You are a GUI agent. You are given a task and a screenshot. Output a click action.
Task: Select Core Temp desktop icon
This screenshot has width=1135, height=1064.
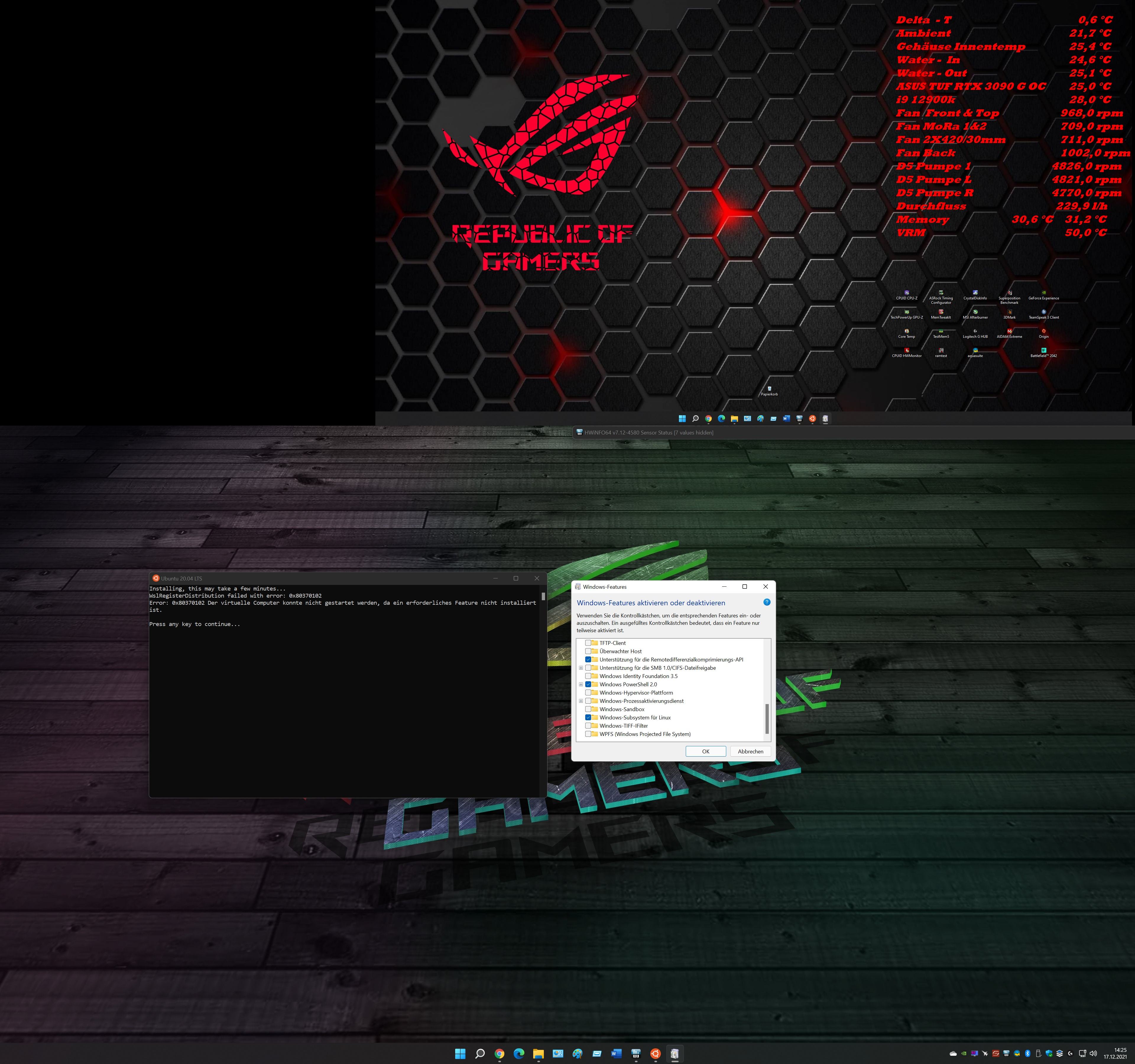tap(907, 333)
